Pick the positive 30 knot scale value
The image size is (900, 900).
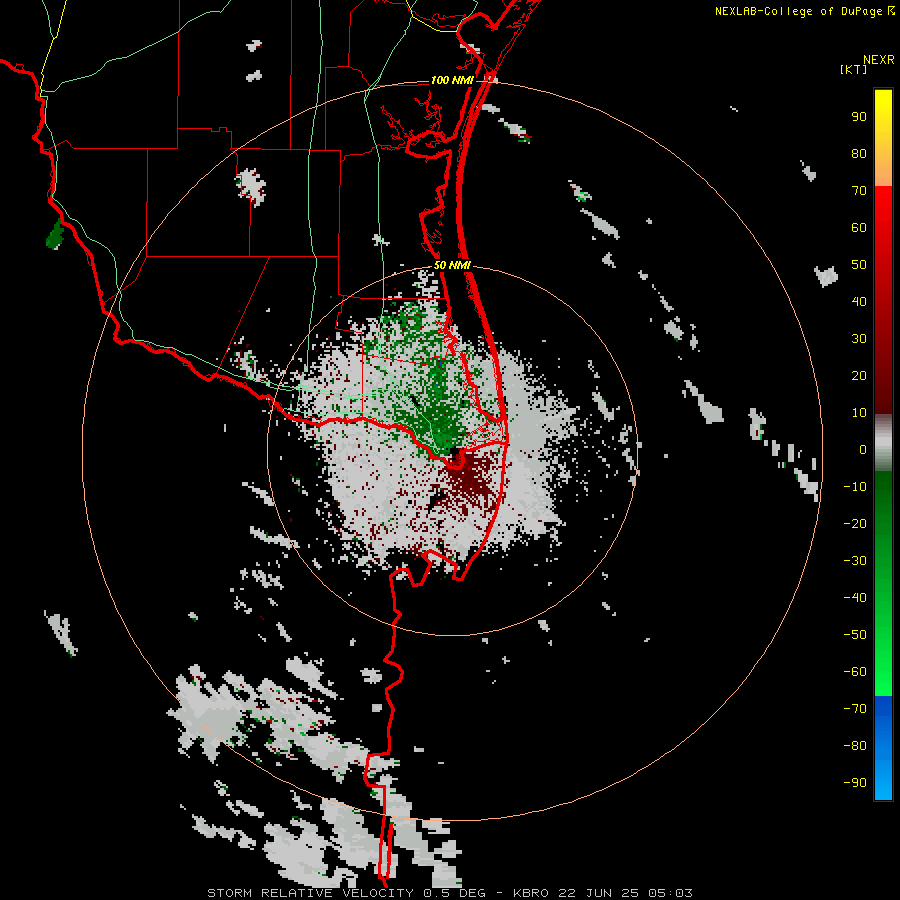point(859,339)
